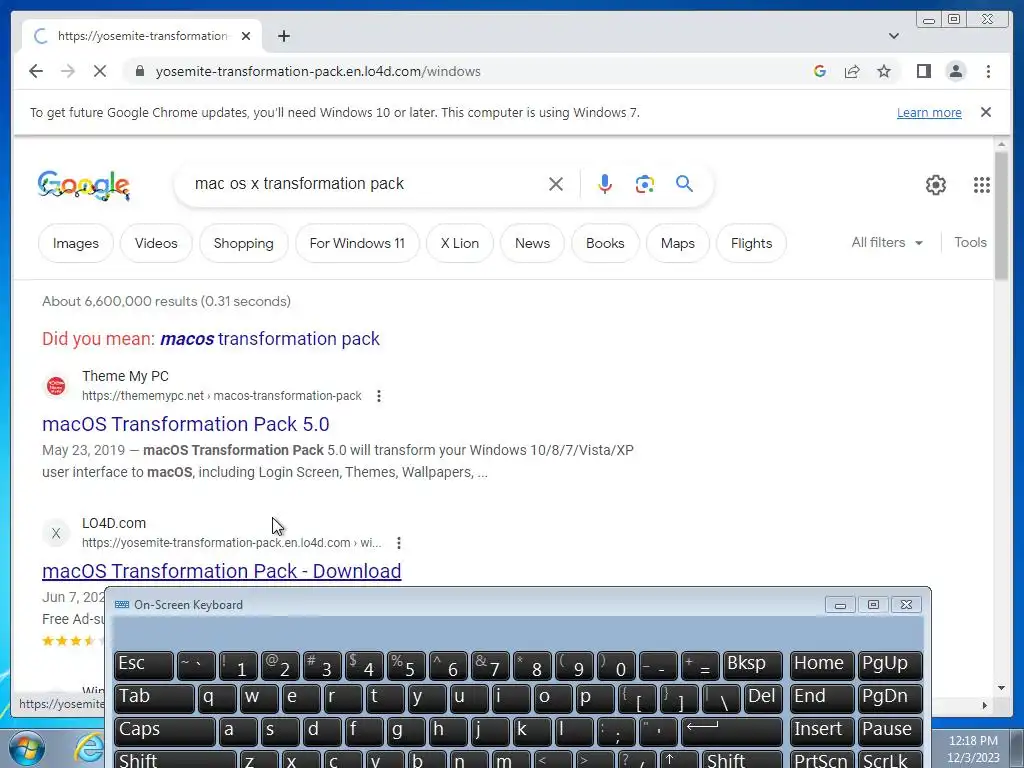
Task: Close the yosemite-transformation tab
Action: tap(246, 36)
